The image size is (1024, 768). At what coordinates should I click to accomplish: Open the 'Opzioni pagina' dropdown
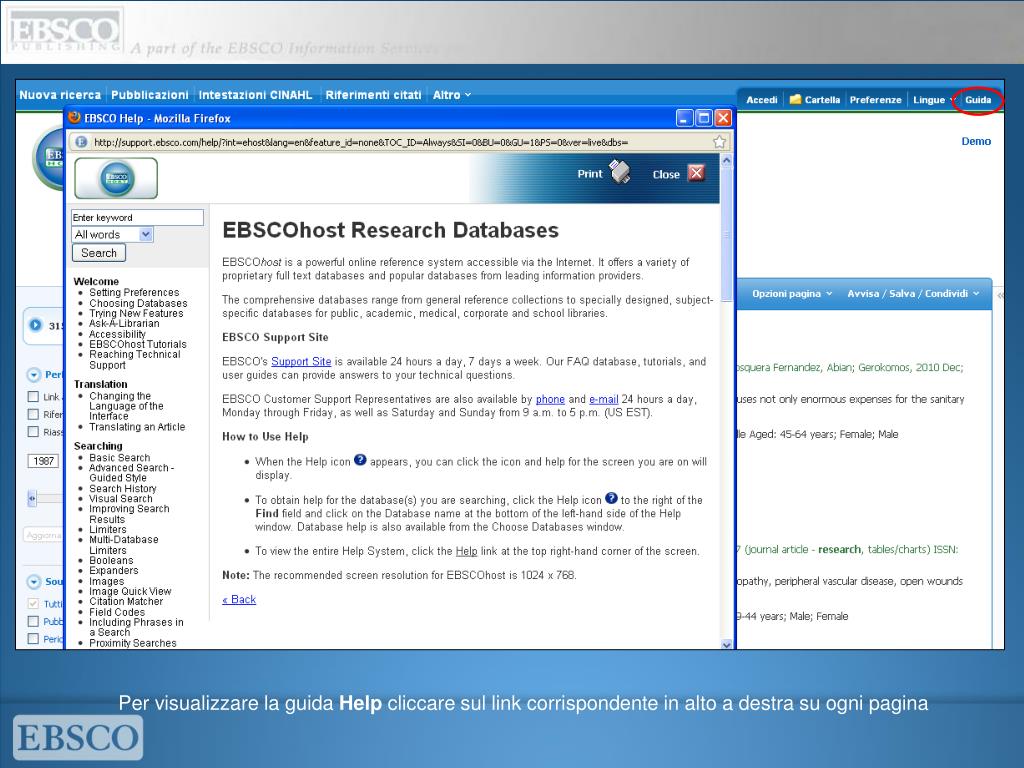792,293
